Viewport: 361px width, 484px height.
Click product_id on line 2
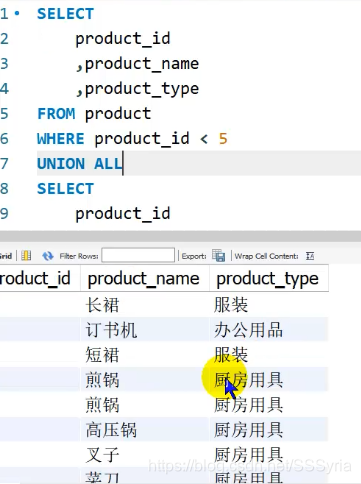123,39
